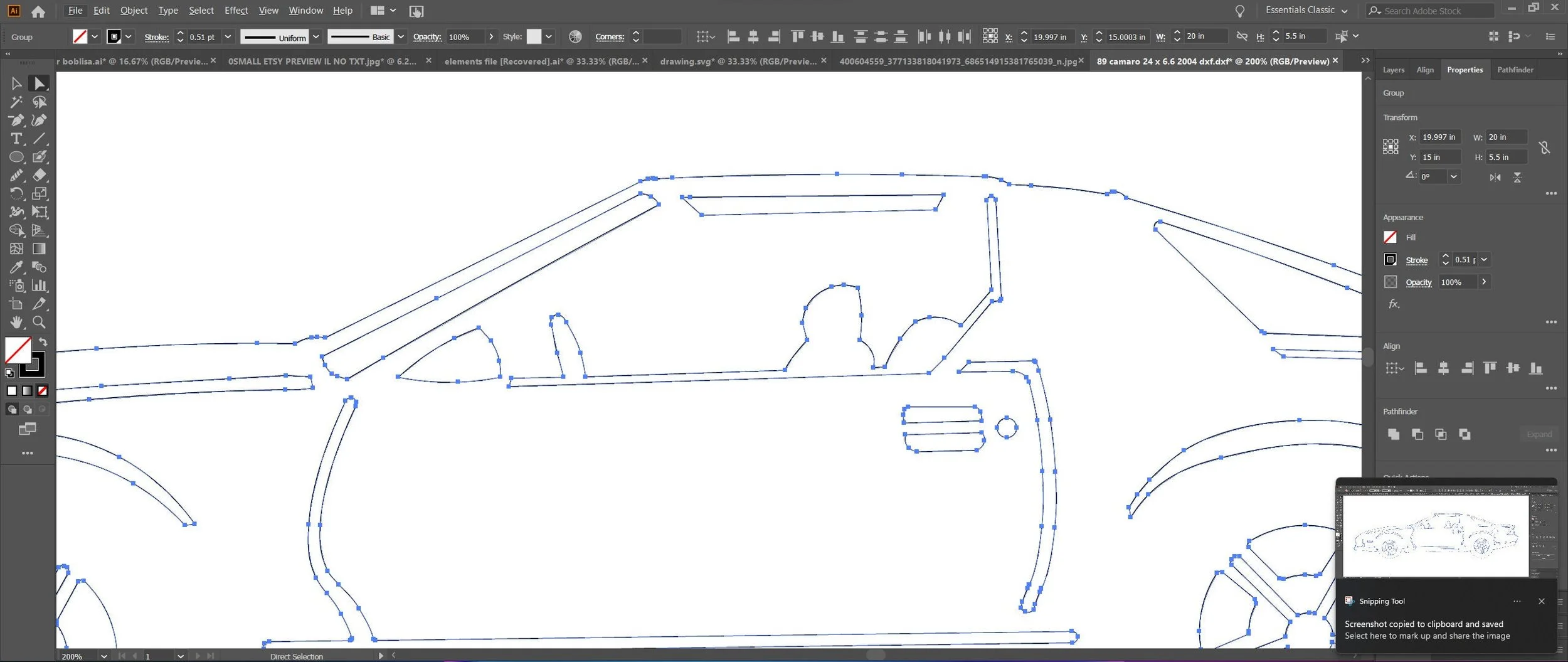This screenshot has height=662, width=1568.
Task: Click the Fill swatch in Appearance
Action: pos(1390,237)
